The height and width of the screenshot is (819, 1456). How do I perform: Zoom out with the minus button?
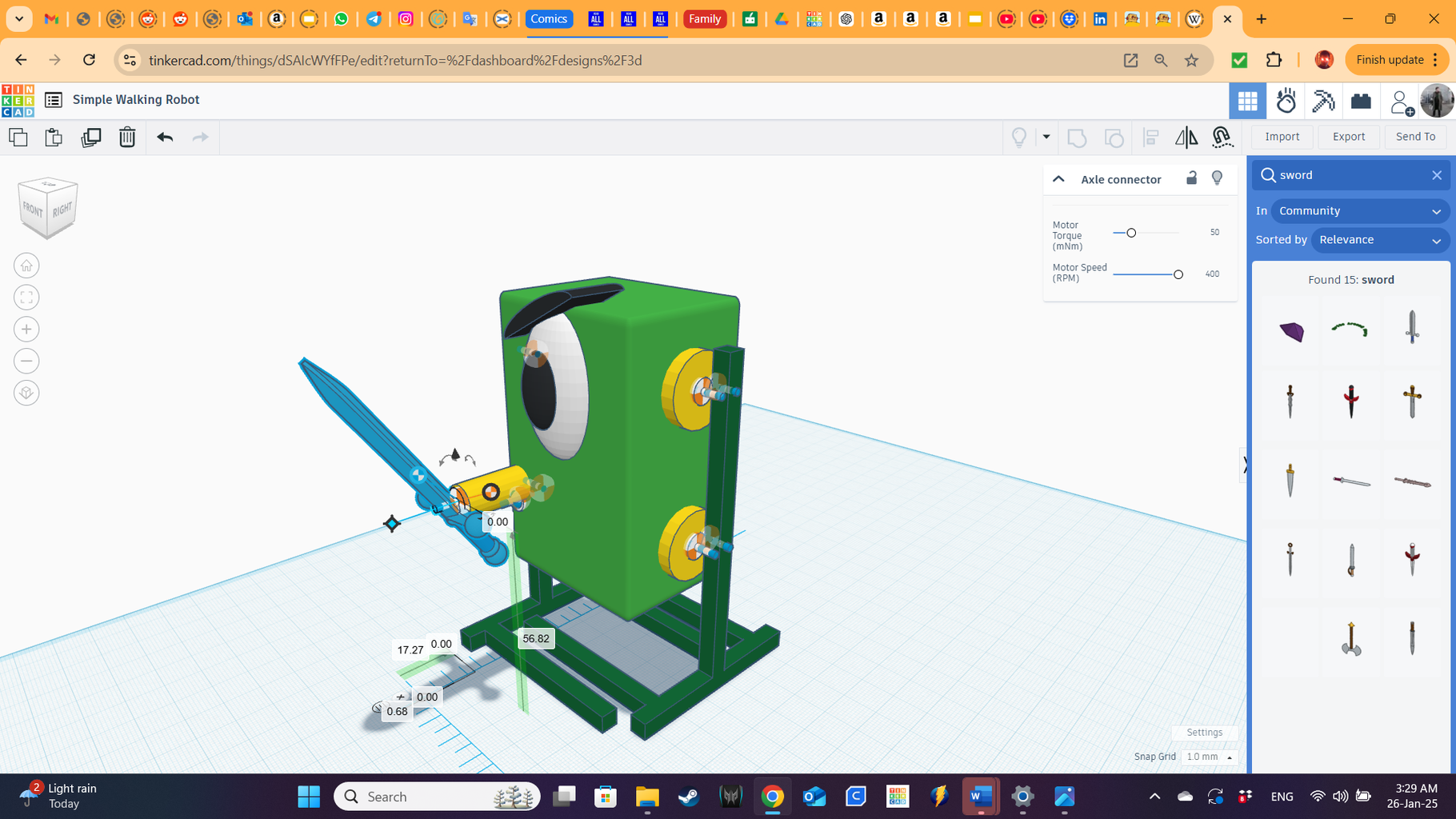(x=26, y=362)
